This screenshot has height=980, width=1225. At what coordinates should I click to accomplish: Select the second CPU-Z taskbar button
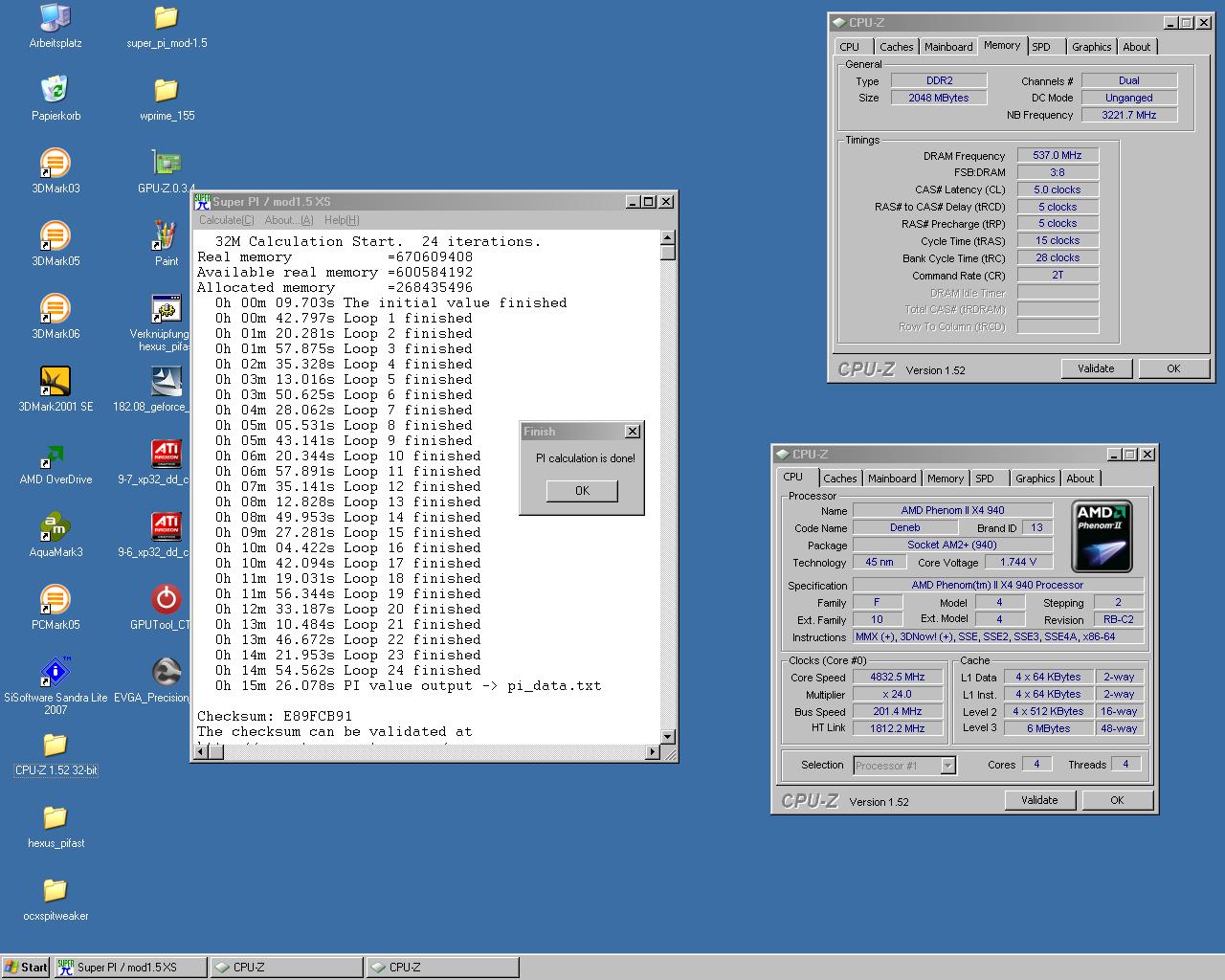[x=442, y=967]
